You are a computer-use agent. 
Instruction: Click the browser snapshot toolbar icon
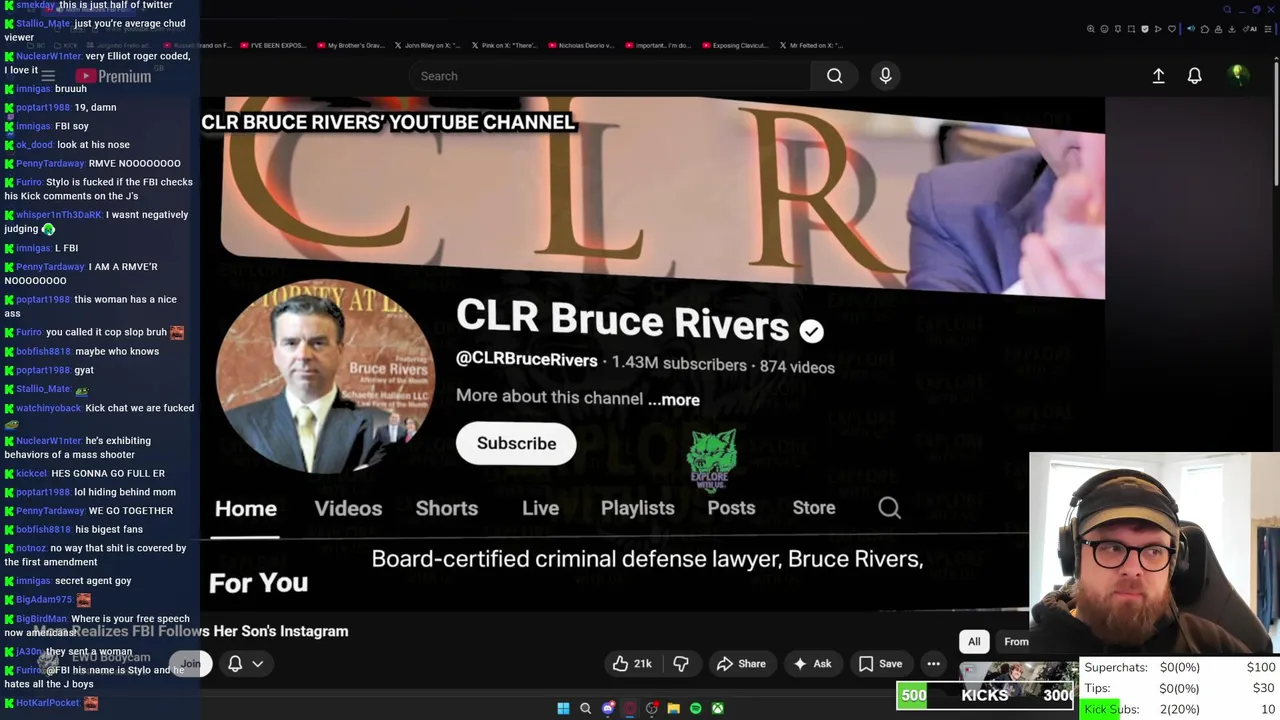click(1131, 29)
